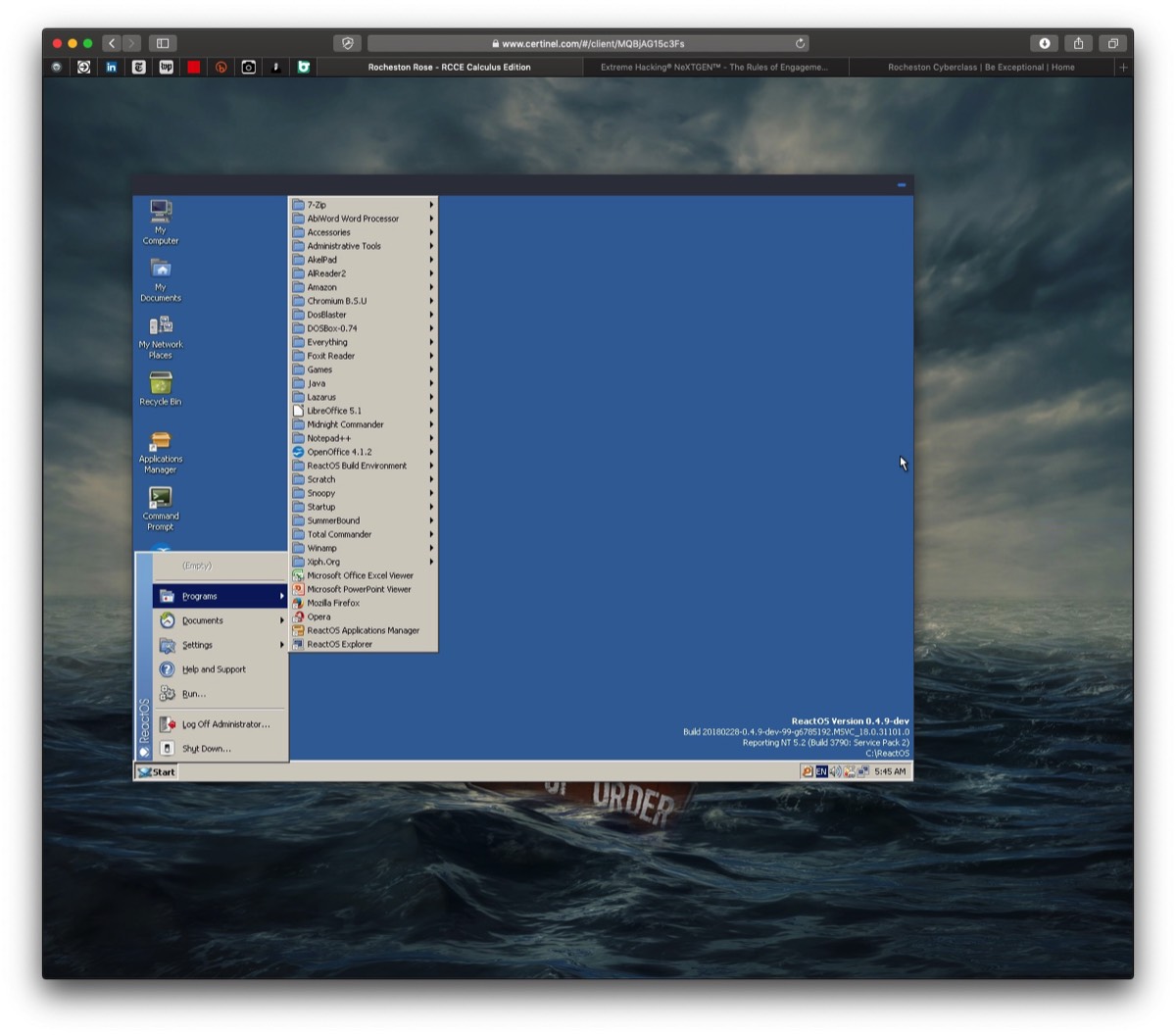Open the Foxit Reader program folder
The height and width of the screenshot is (1035, 1176).
tap(364, 356)
